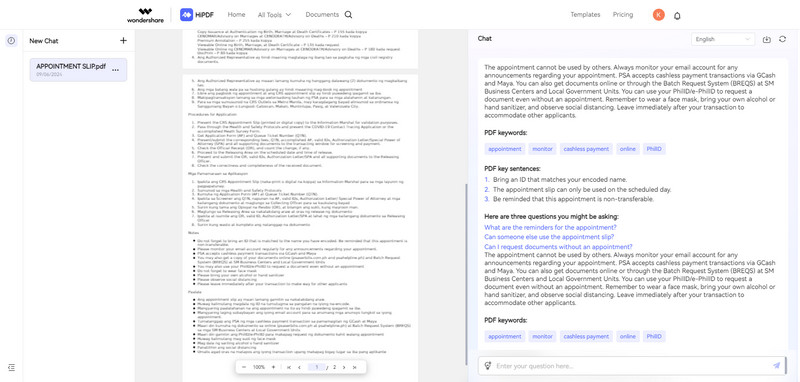Download the chat export icon

click(766, 39)
